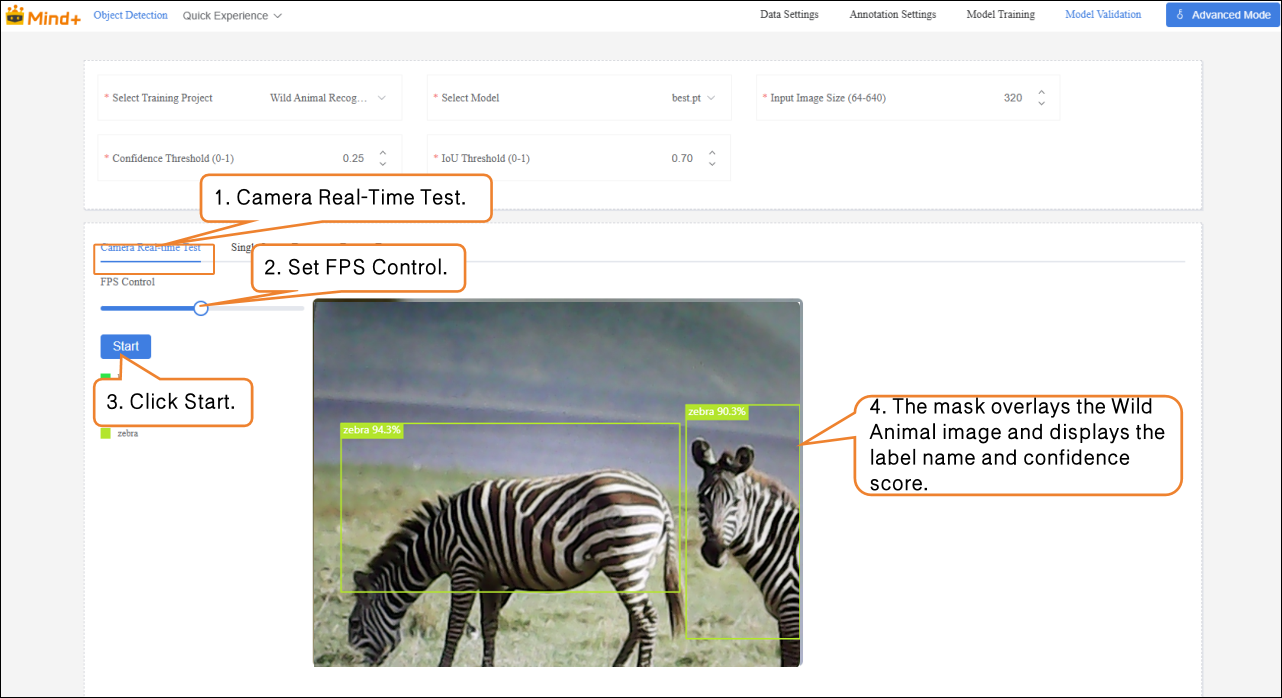Go to Data Settings tab

789,15
